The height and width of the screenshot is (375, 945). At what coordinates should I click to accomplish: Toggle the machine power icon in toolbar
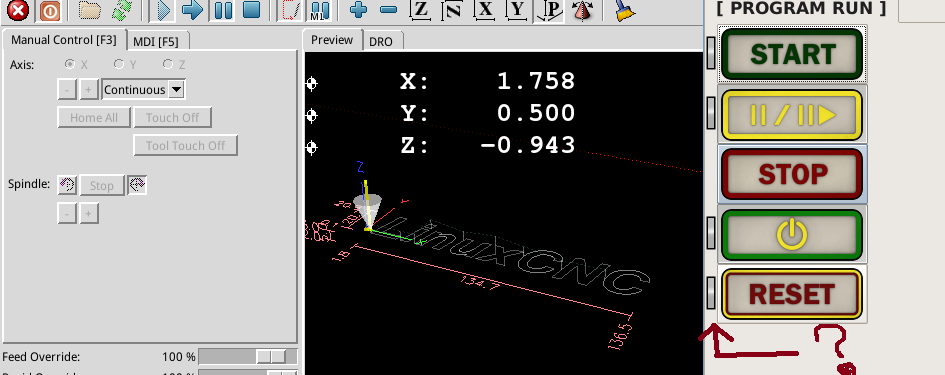(50, 10)
